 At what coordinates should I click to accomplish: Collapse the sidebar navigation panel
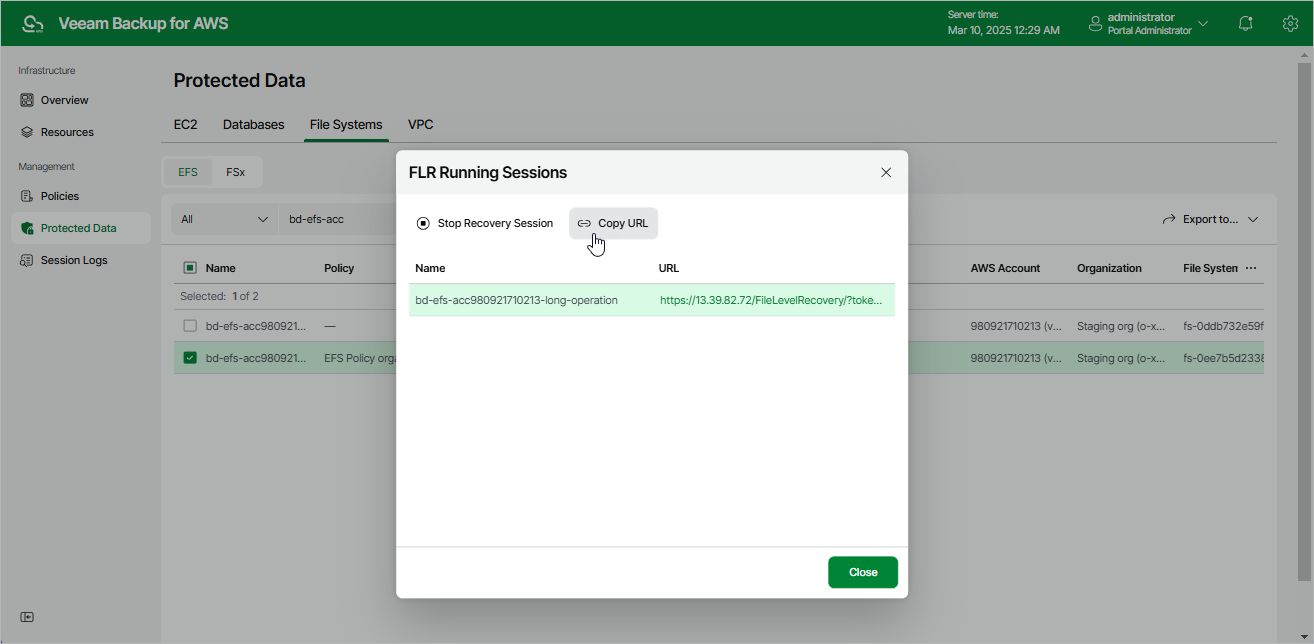(x=27, y=617)
